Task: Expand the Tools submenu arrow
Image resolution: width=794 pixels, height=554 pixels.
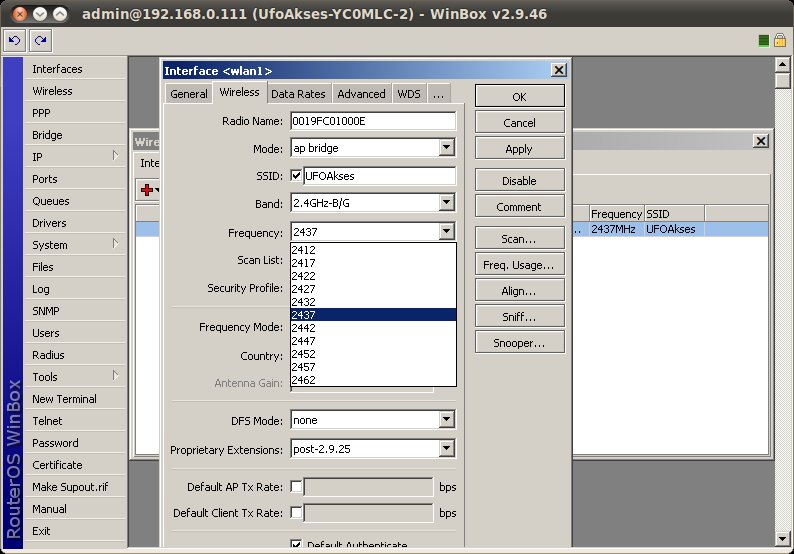Action: click(x=116, y=376)
